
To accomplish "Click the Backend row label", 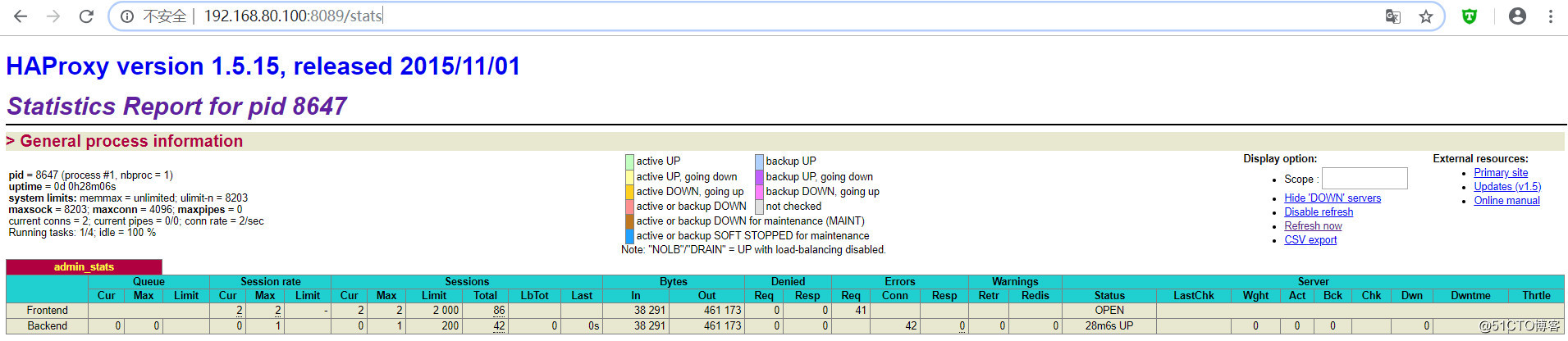I will (x=47, y=326).
